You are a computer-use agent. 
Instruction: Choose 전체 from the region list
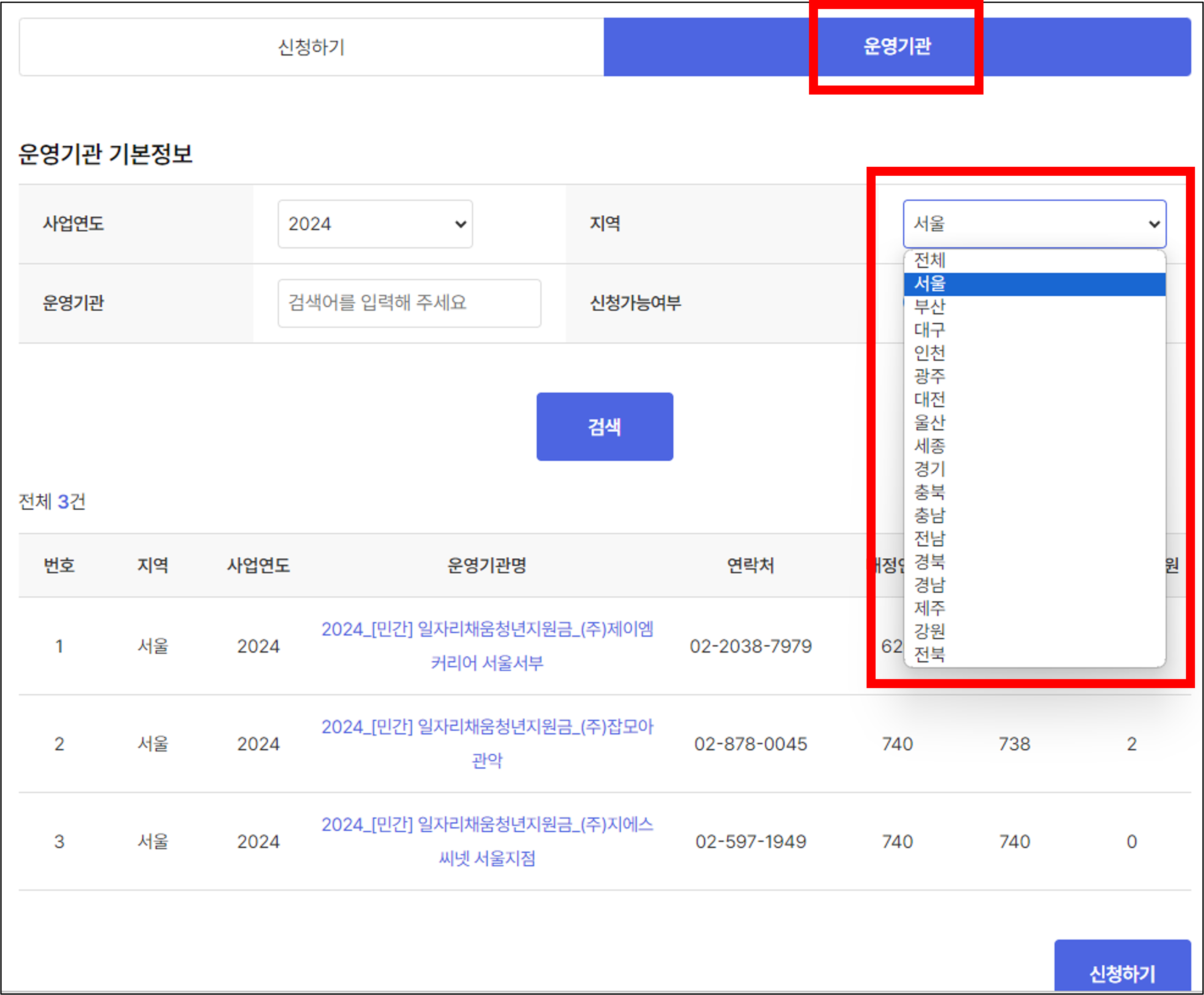coord(929,260)
